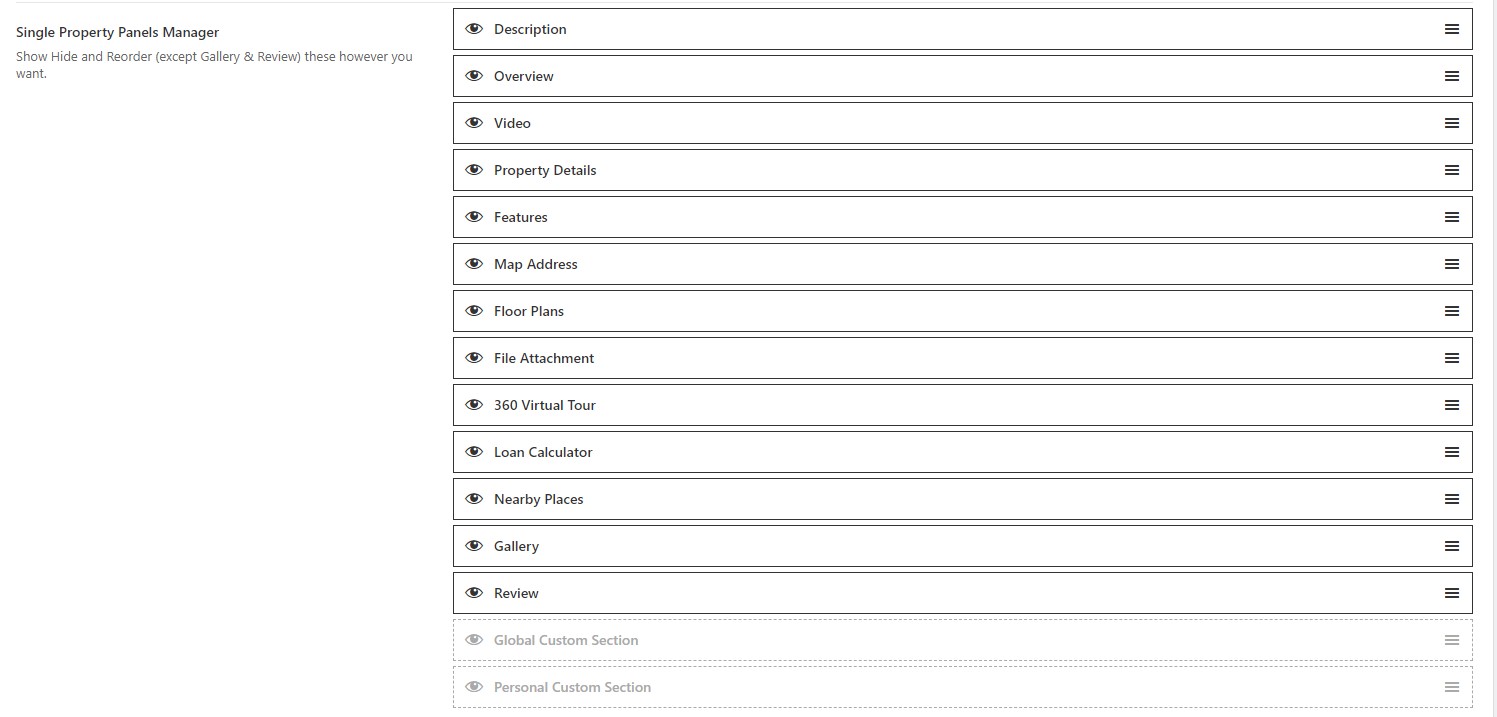Click the reorder handle for Video panel
The width and height of the screenshot is (1497, 717).
click(1451, 123)
